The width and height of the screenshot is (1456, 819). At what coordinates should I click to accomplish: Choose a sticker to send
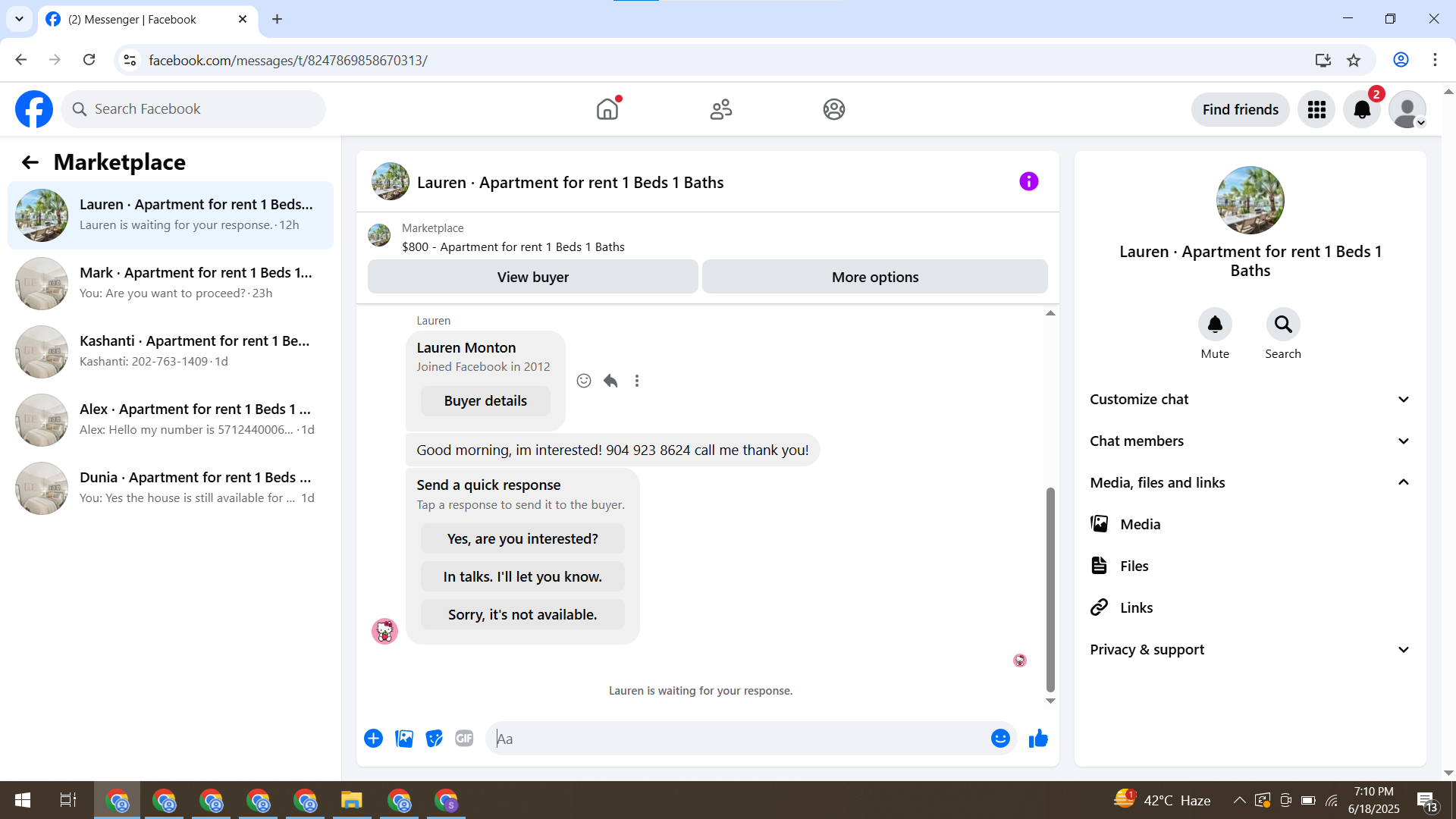434,739
